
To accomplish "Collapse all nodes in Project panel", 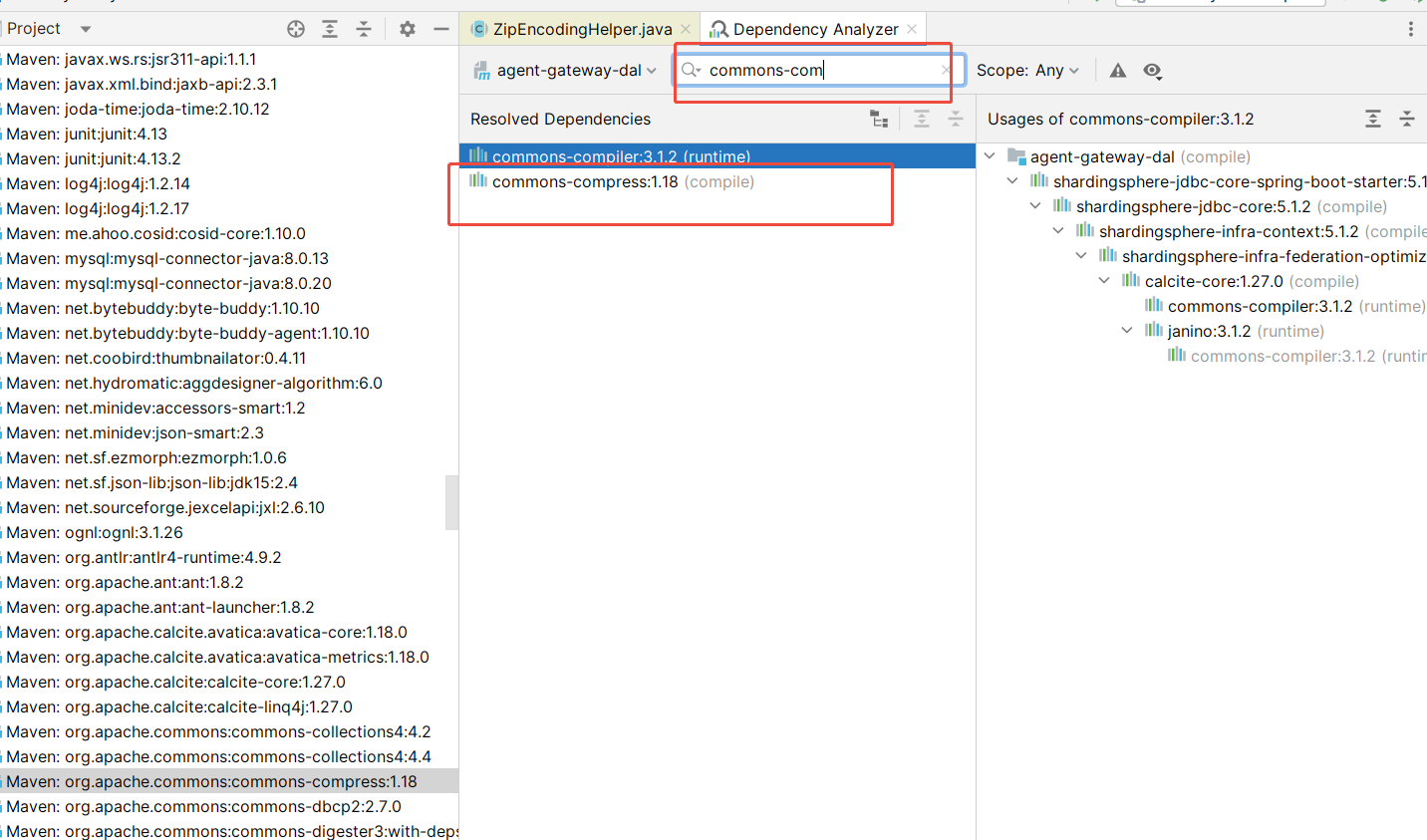I will point(364,29).
